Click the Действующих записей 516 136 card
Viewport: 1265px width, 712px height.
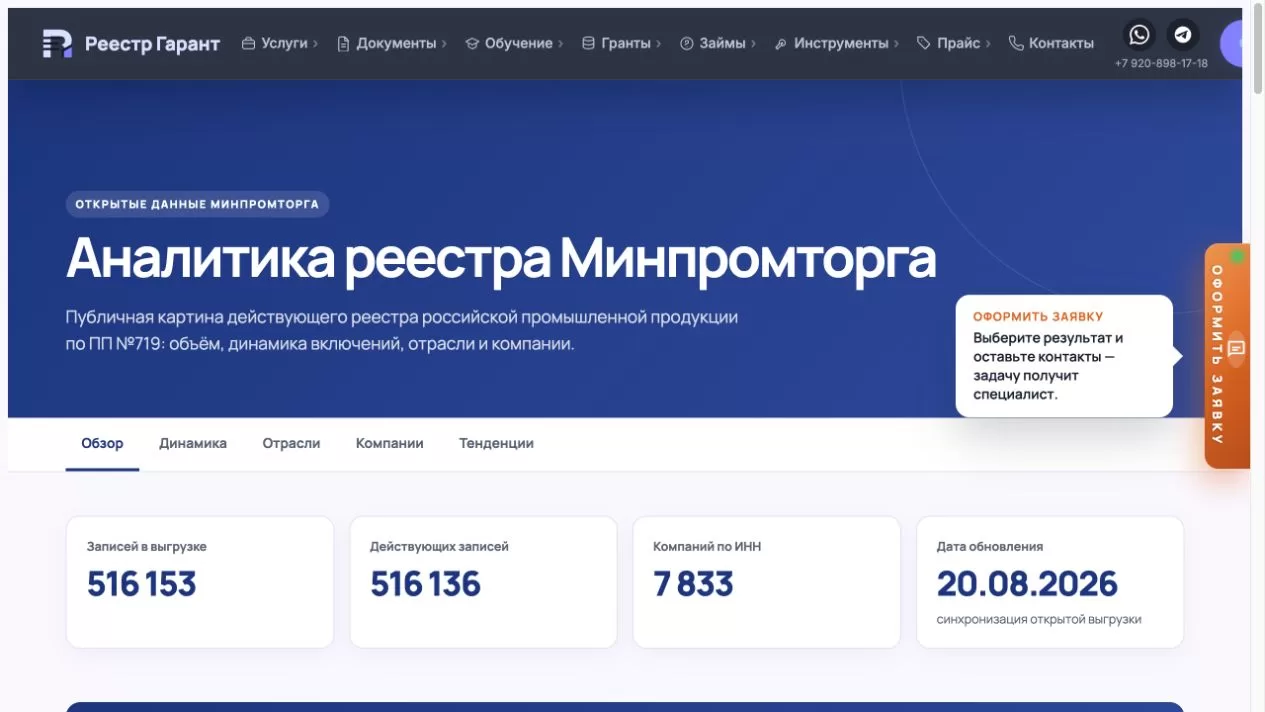coord(483,582)
